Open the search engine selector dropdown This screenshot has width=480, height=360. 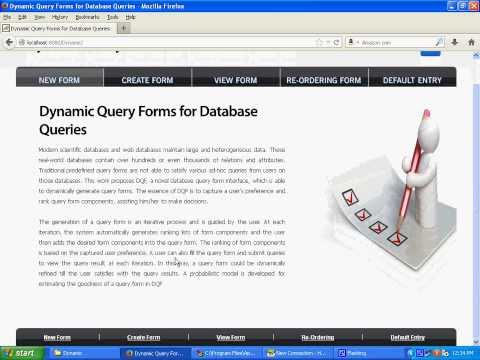pos(352,42)
